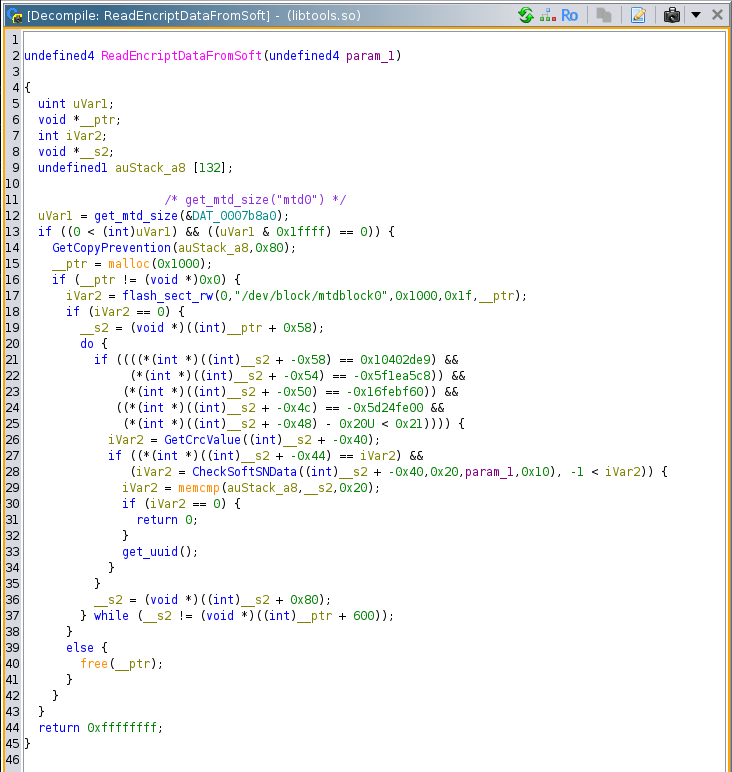This screenshot has height=772, width=732.
Task: Click the GetCrcValue function call
Action: [x=202, y=440]
